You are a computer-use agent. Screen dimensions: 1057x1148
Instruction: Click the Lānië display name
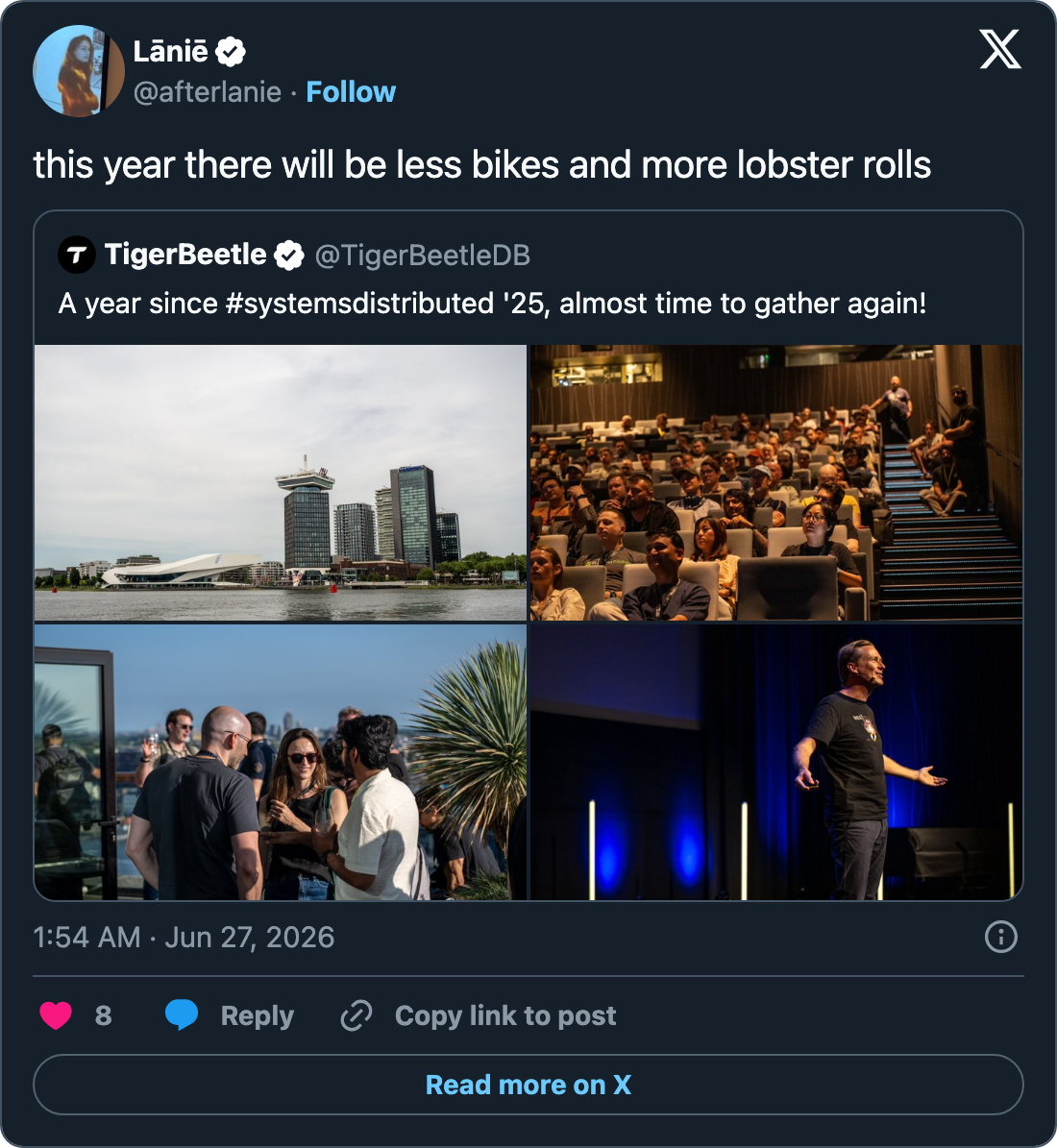(x=171, y=52)
